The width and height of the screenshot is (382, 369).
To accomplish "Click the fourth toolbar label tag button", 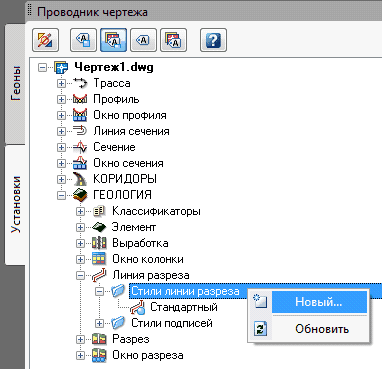I will (x=143, y=40).
